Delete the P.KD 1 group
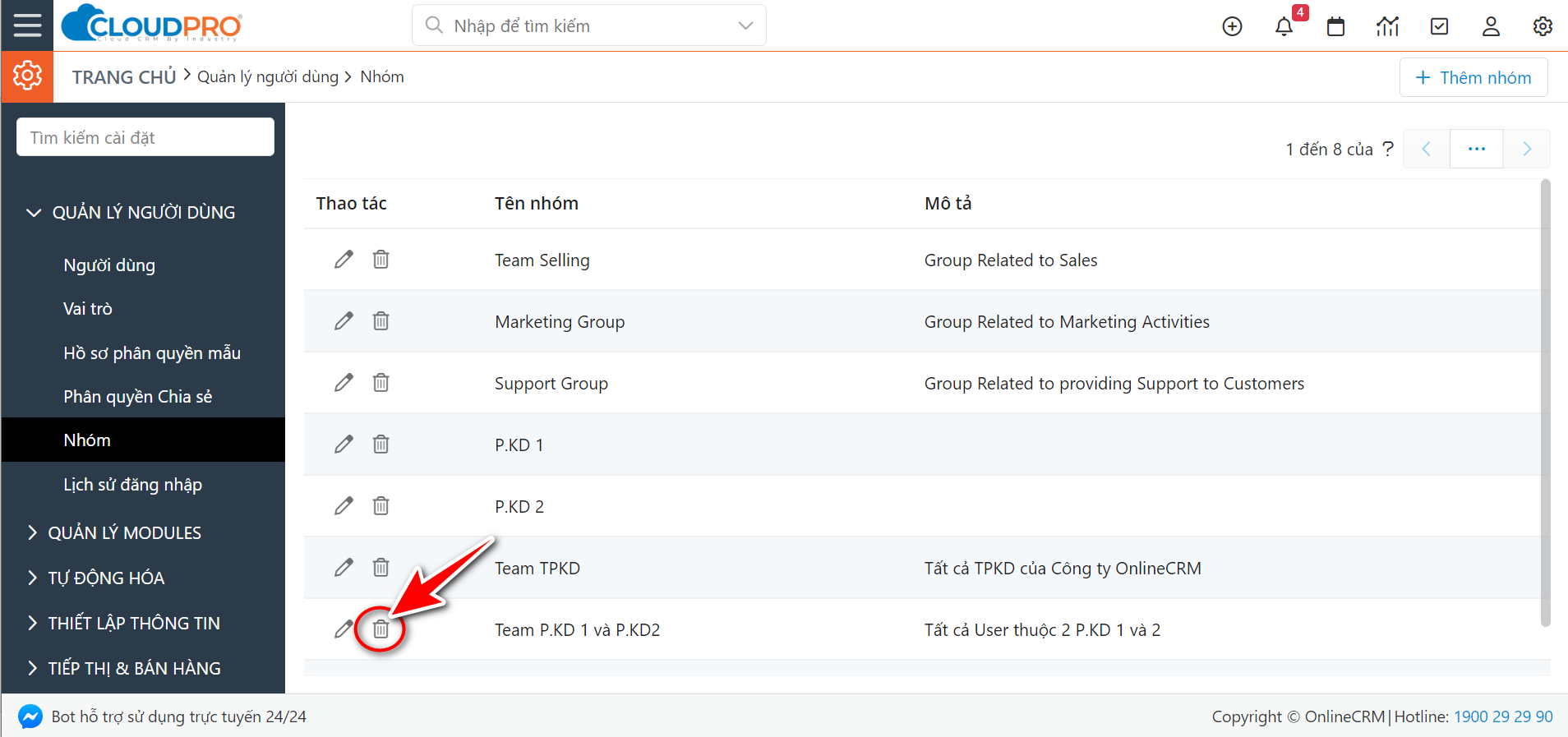Screen dimensions: 1568x737 point(380,445)
